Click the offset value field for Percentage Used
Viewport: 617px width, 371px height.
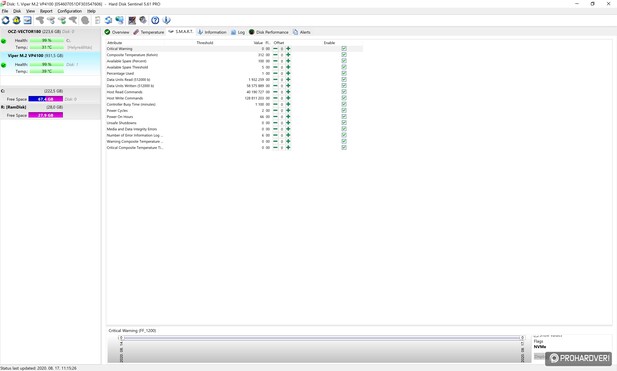point(282,73)
